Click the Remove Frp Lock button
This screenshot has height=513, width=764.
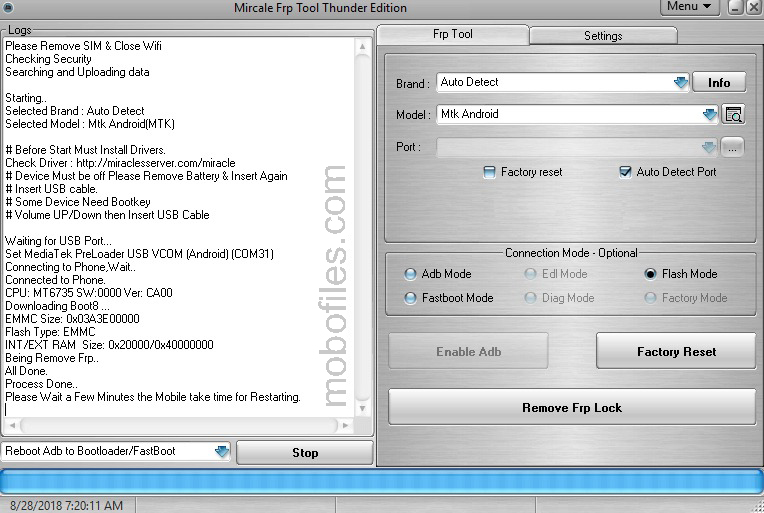572,407
